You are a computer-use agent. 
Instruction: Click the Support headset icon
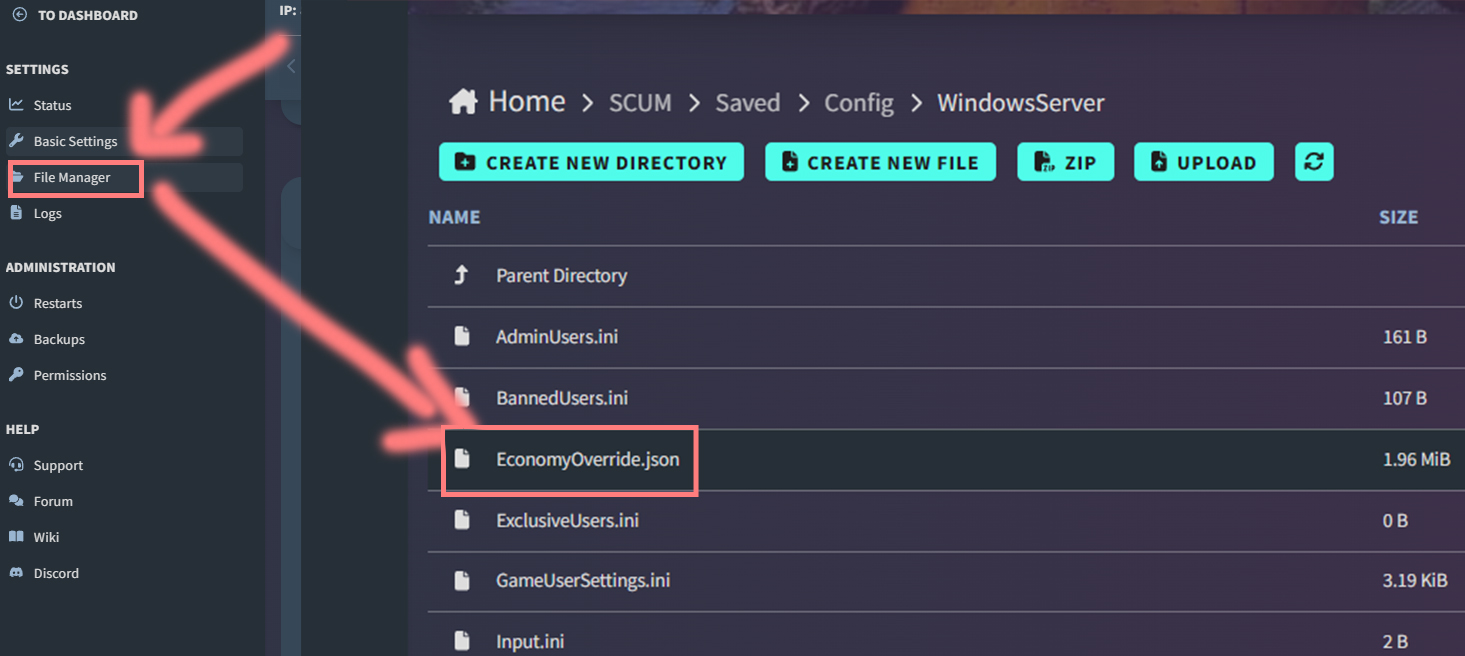16,465
